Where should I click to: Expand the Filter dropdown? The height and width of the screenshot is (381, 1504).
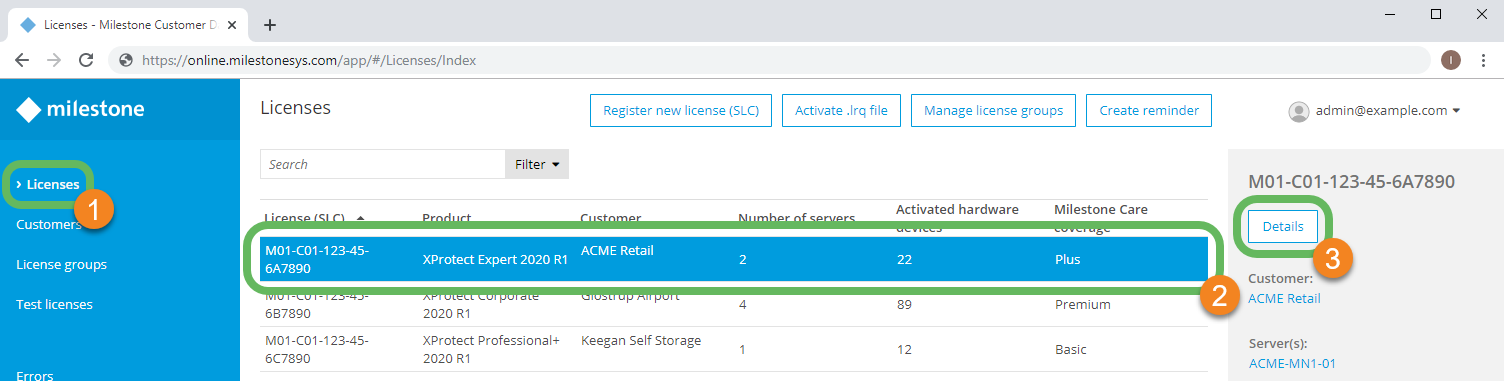536,164
